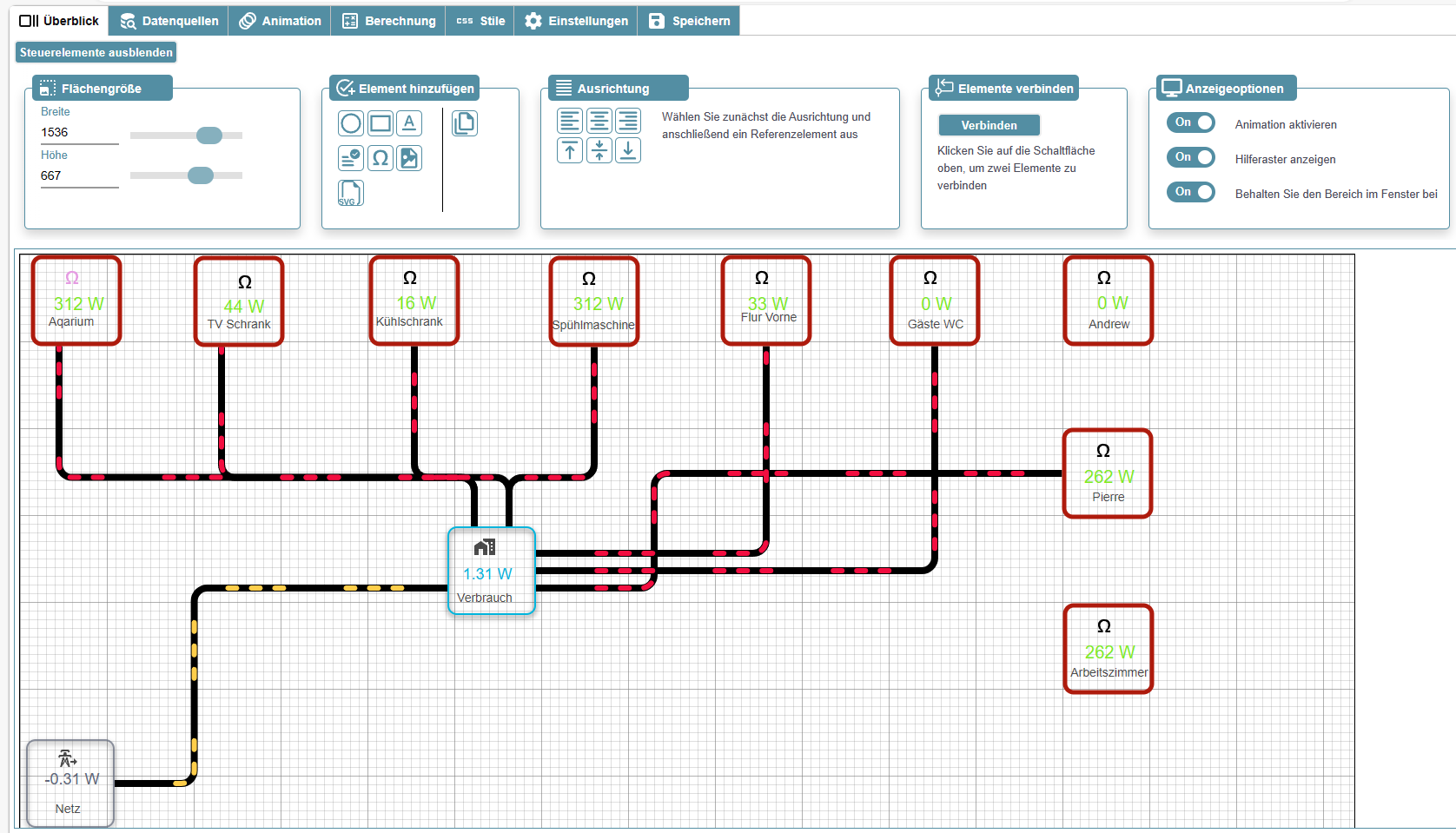
Task: Click 'Steuerelemente ausblenden' button
Action: coord(96,52)
